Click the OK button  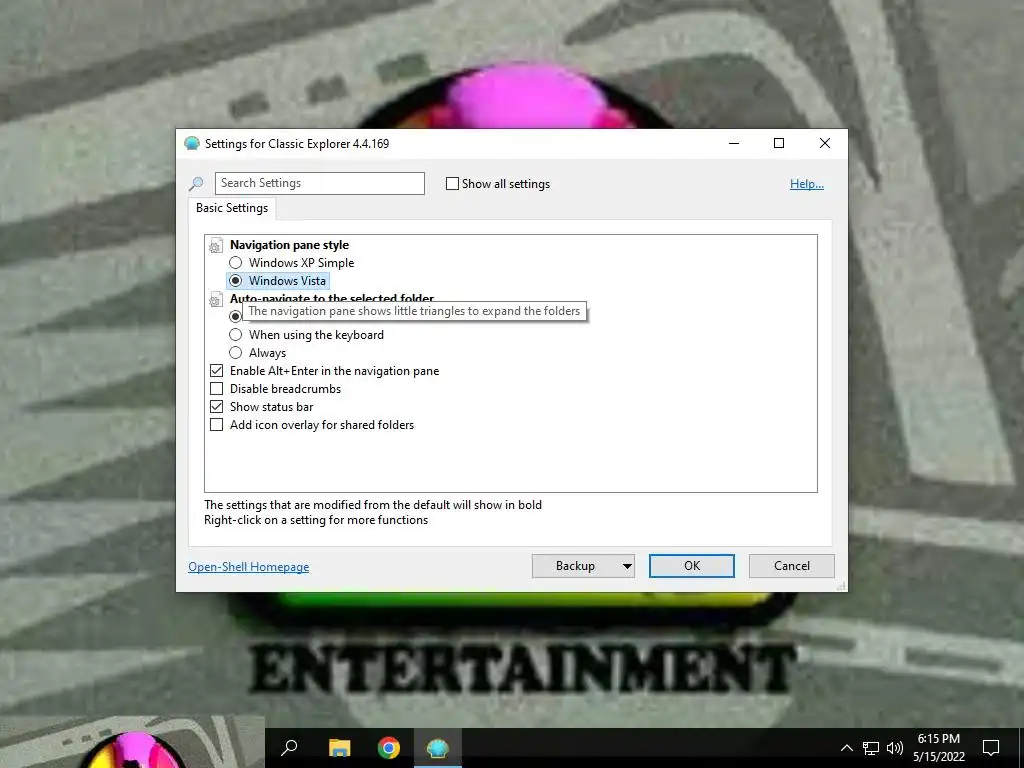click(x=692, y=566)
